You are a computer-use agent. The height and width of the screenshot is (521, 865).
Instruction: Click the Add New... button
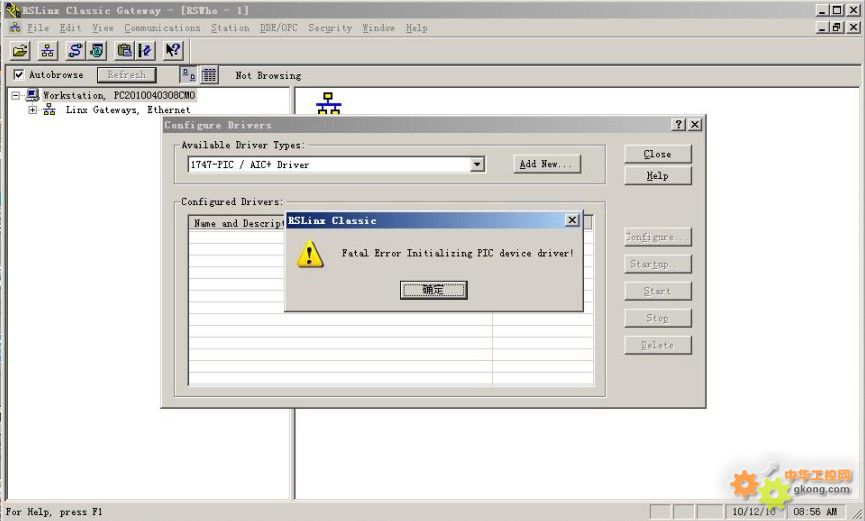[x=547, y=164]
